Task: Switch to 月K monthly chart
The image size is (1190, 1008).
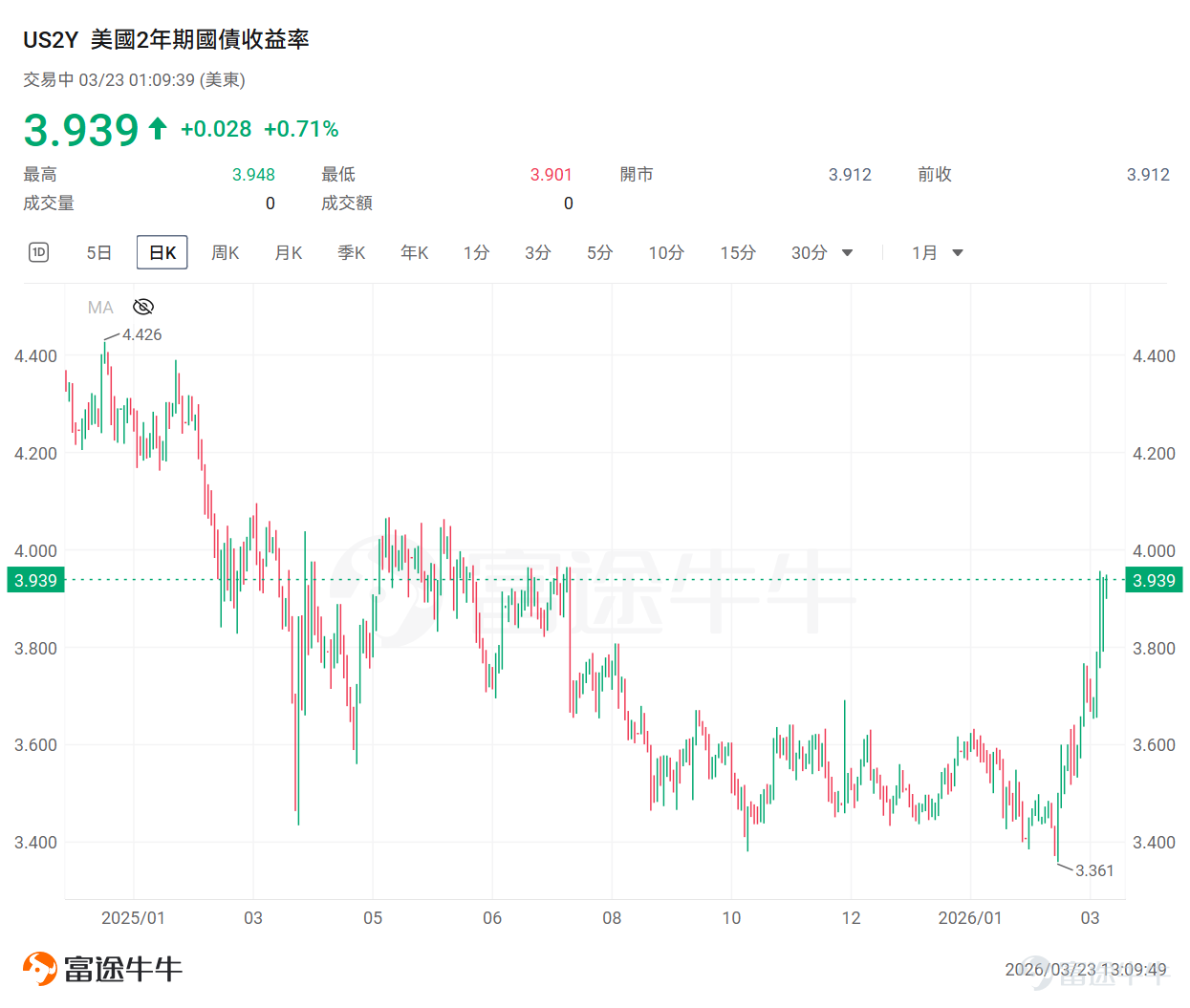Action: (x=289, y=252)
